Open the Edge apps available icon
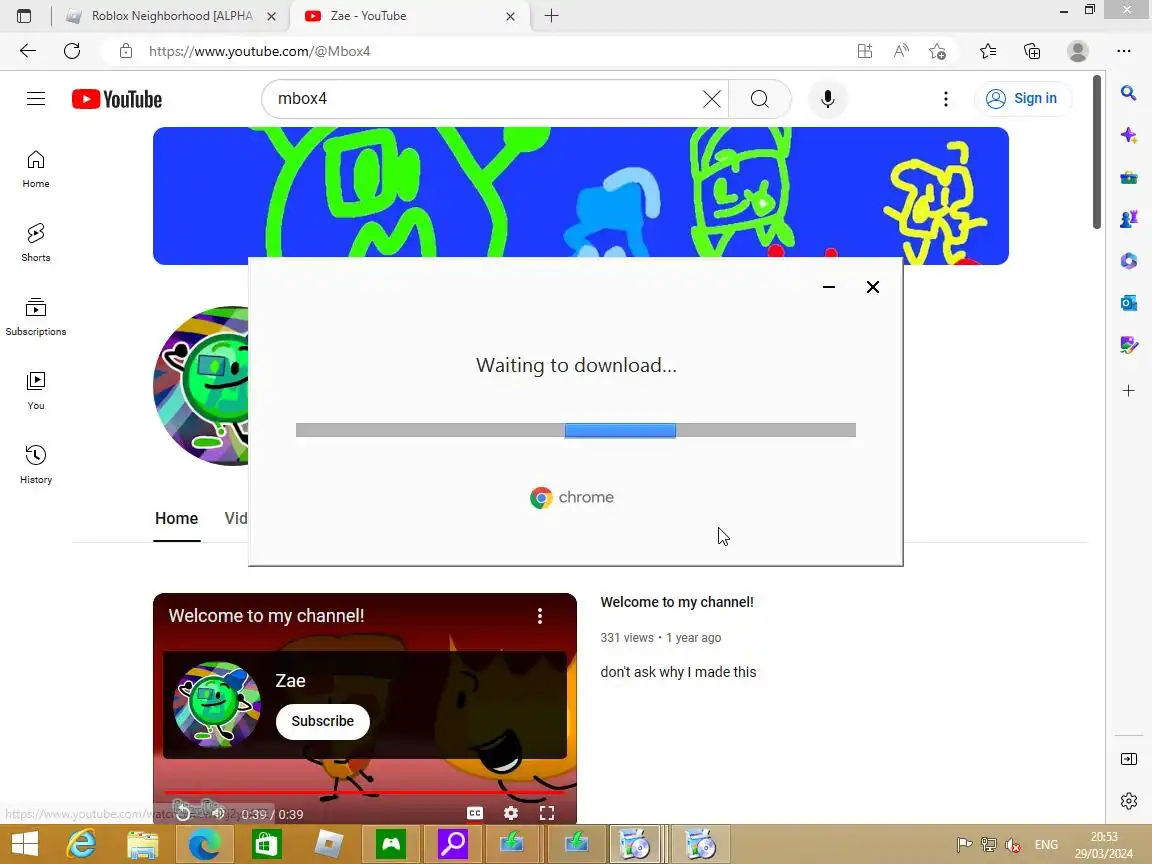The width and height of the screenshot is (1152, 864). click(865, 51)
